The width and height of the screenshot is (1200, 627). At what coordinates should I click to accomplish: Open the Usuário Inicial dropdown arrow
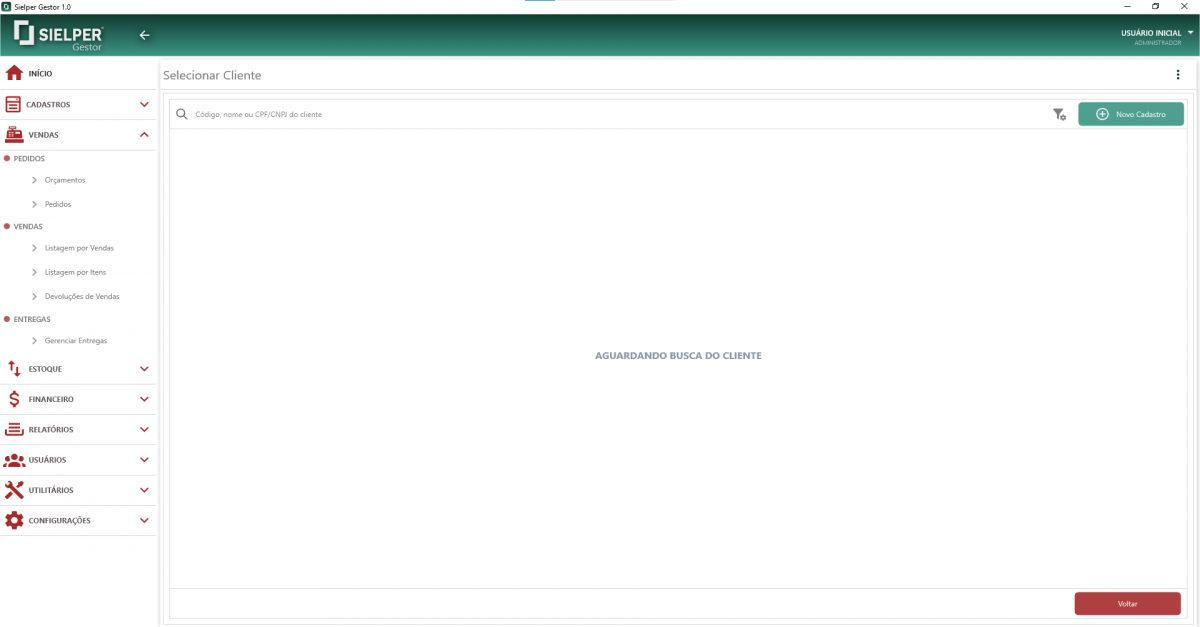click(x=1191, y=33)
